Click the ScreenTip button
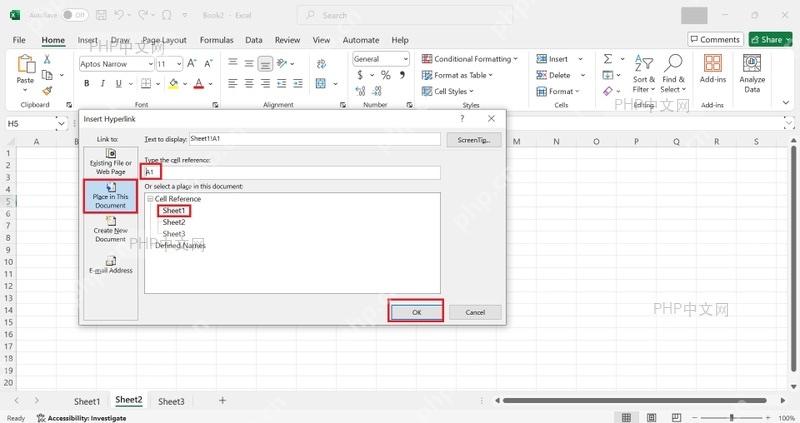Image resolution: width=800 pixels, height=423 pixels. [x=474, y=140]
